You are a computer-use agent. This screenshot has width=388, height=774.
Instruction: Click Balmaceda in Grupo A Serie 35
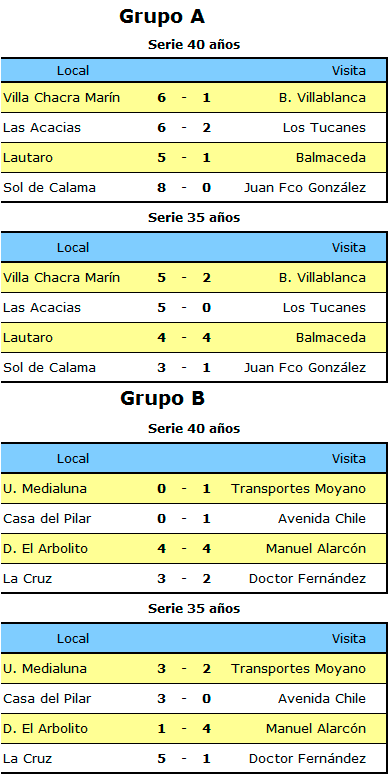[331, 338]
